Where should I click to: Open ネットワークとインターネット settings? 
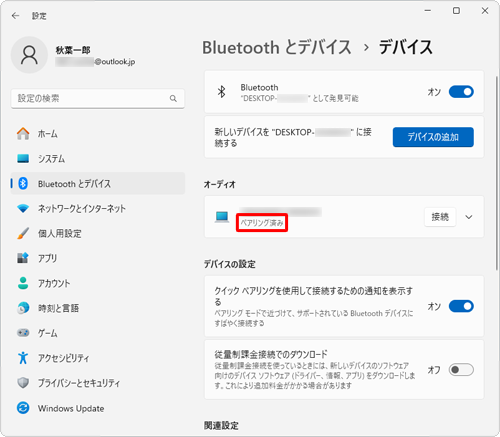click(98, 208)
